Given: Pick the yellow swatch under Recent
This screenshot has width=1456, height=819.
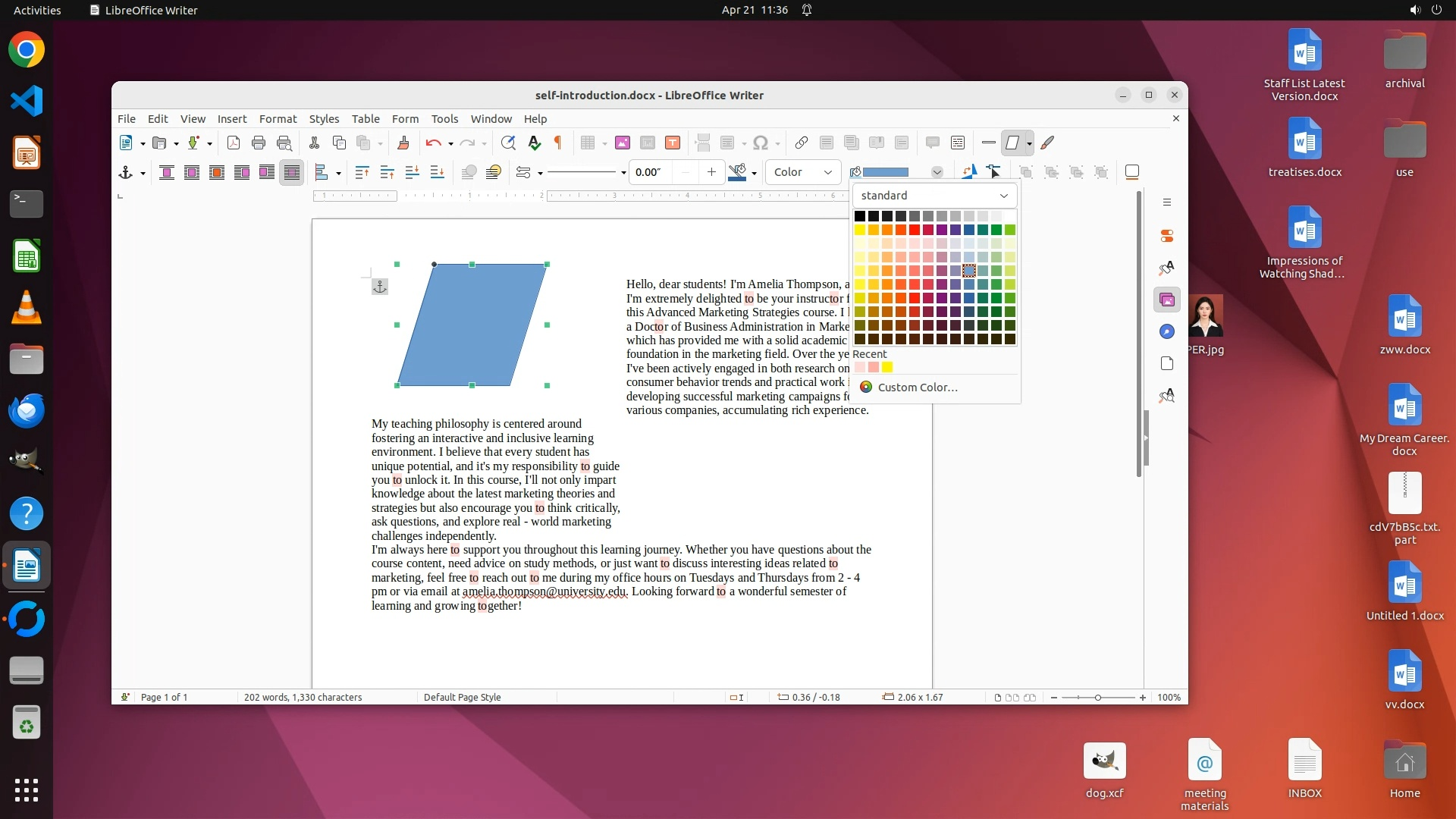Looking at the screenshot, I should 887,368.
